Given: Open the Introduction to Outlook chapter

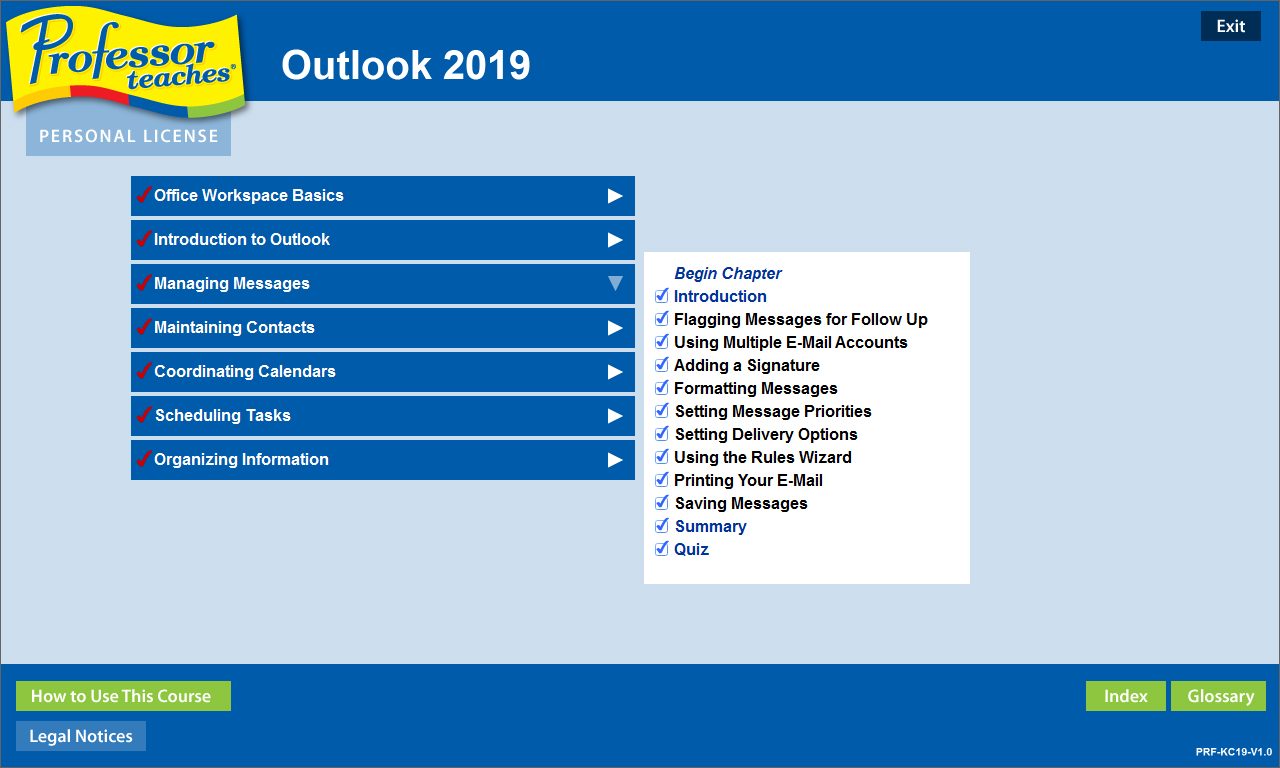Looking at the screenshot, I should 242,240.
